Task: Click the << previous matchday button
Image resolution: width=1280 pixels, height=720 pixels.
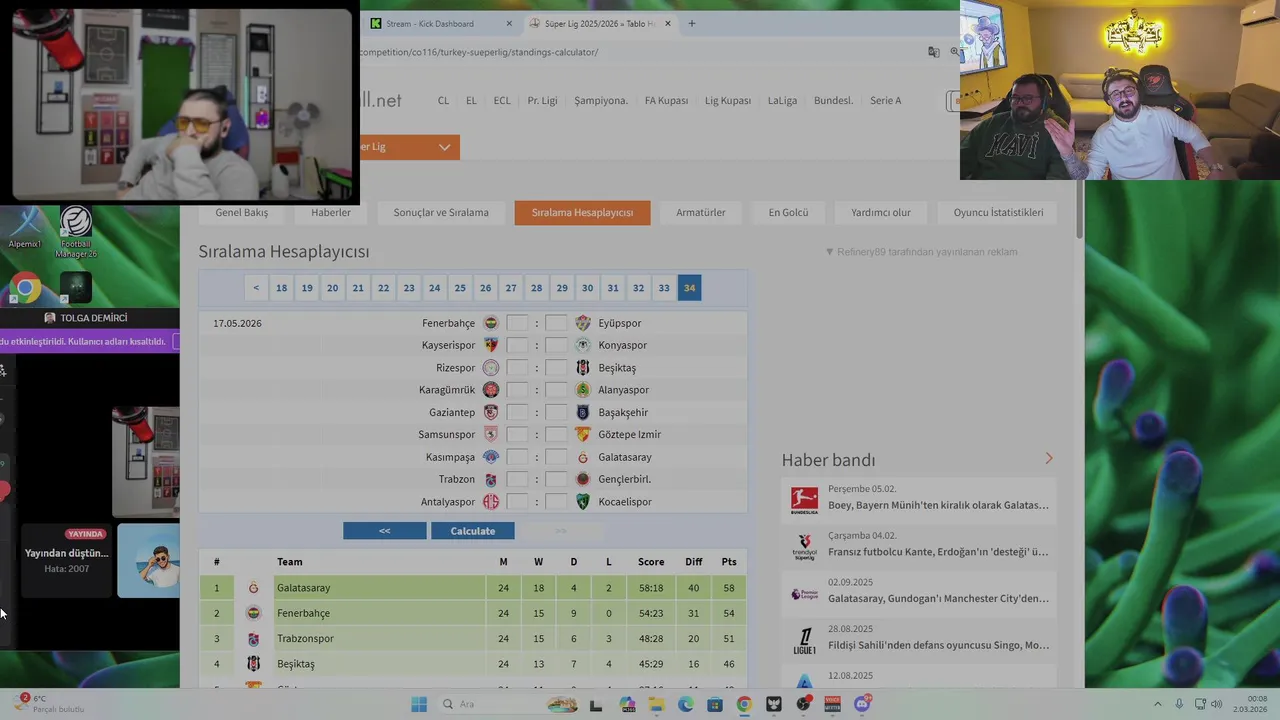Action: tap(385, 531)
